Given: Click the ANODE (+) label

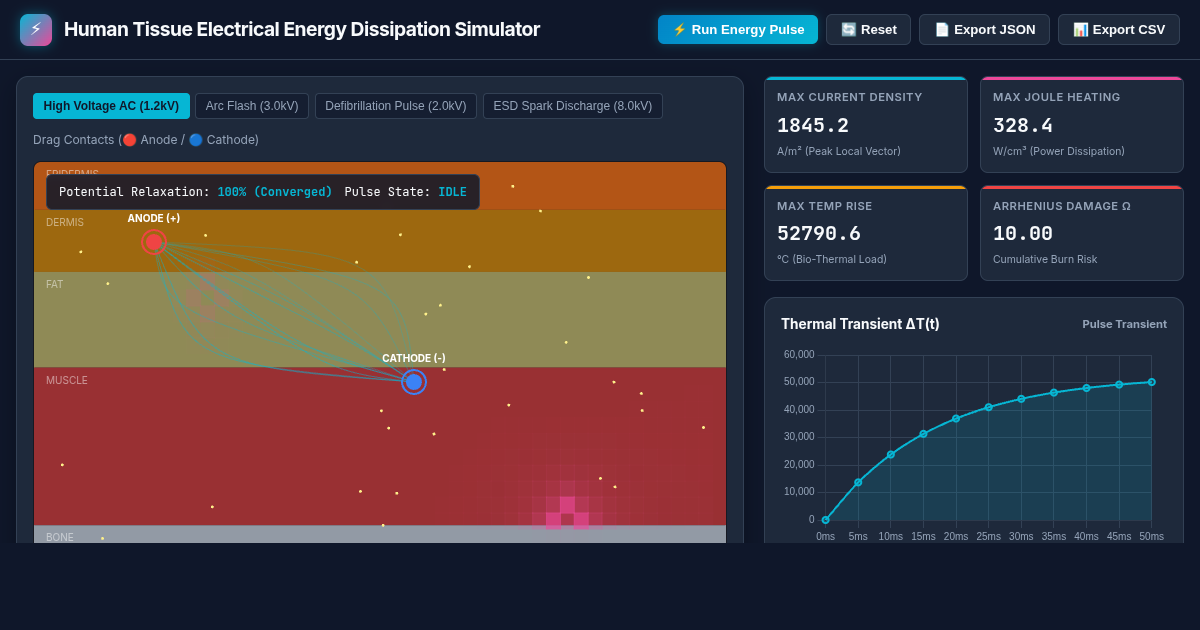Looking at the screenshot, I should [x=154, y=218].
